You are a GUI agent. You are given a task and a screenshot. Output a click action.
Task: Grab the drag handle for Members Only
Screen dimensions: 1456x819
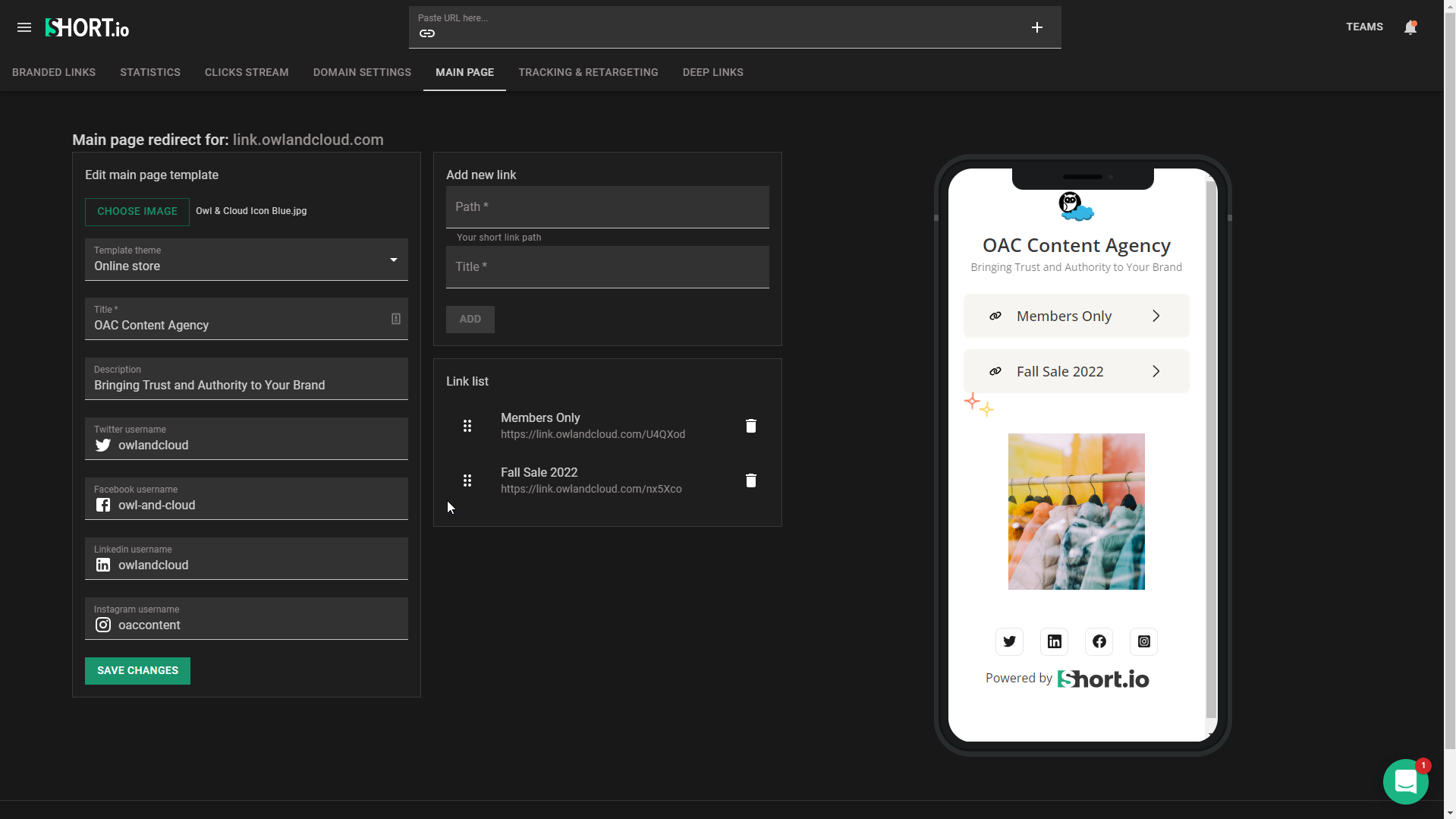467,426
